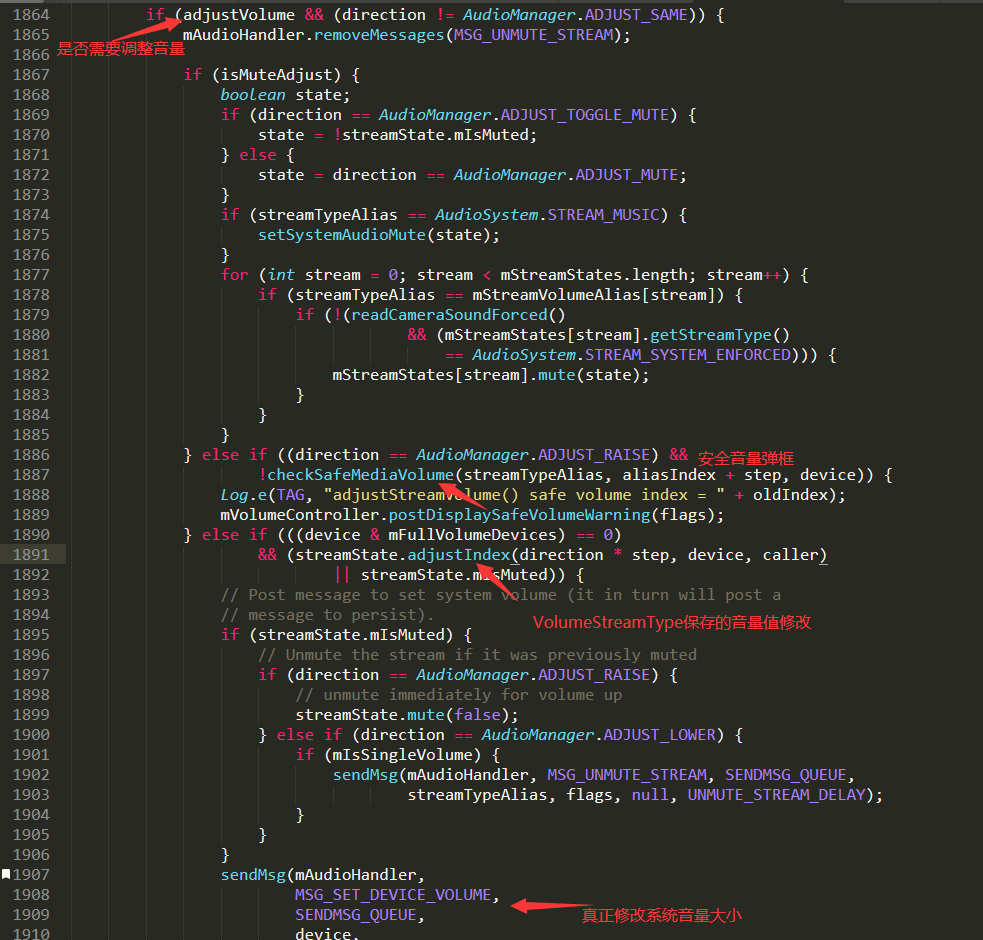The image size is (983, 940).
Task: Click ADJUST_RAISE on line 1886
Action: click(x=593, y=455)
